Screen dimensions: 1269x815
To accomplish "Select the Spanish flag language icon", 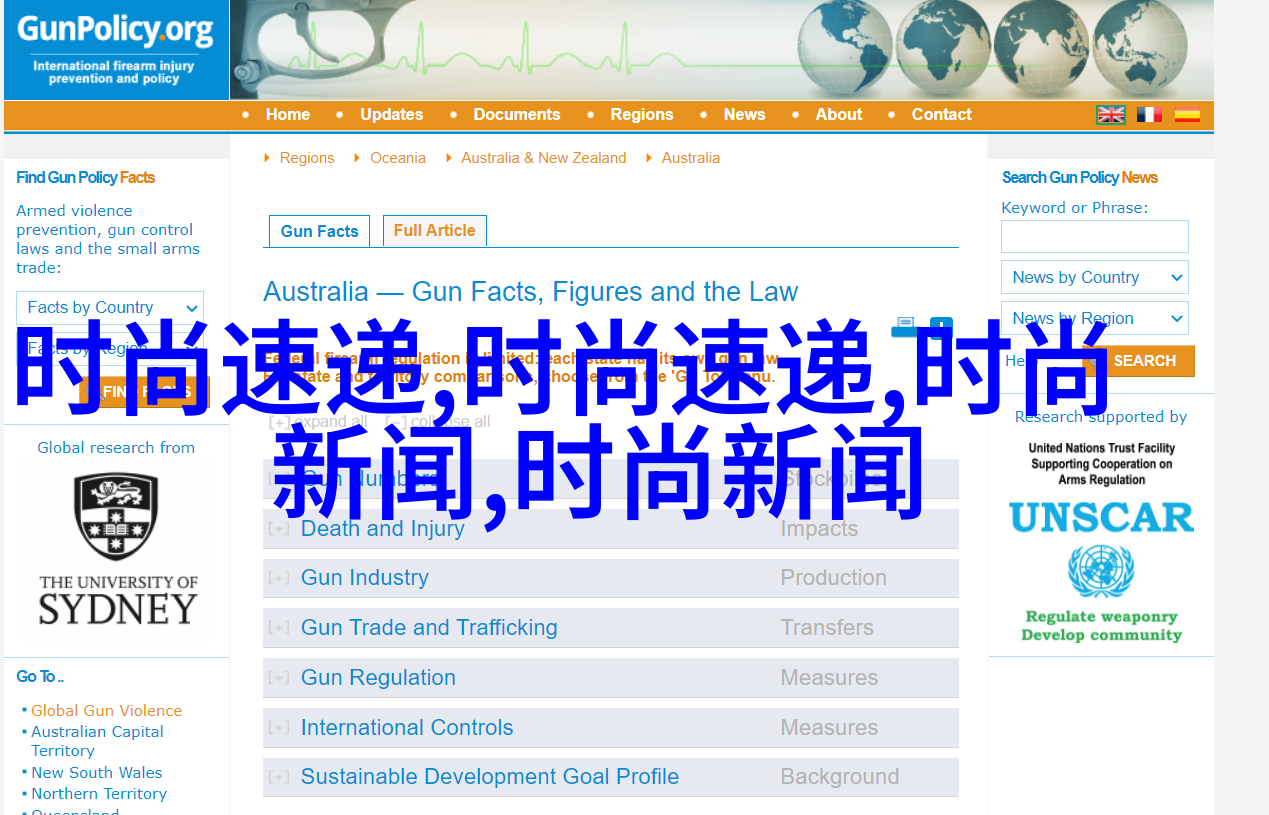I will pos(1187,115).
